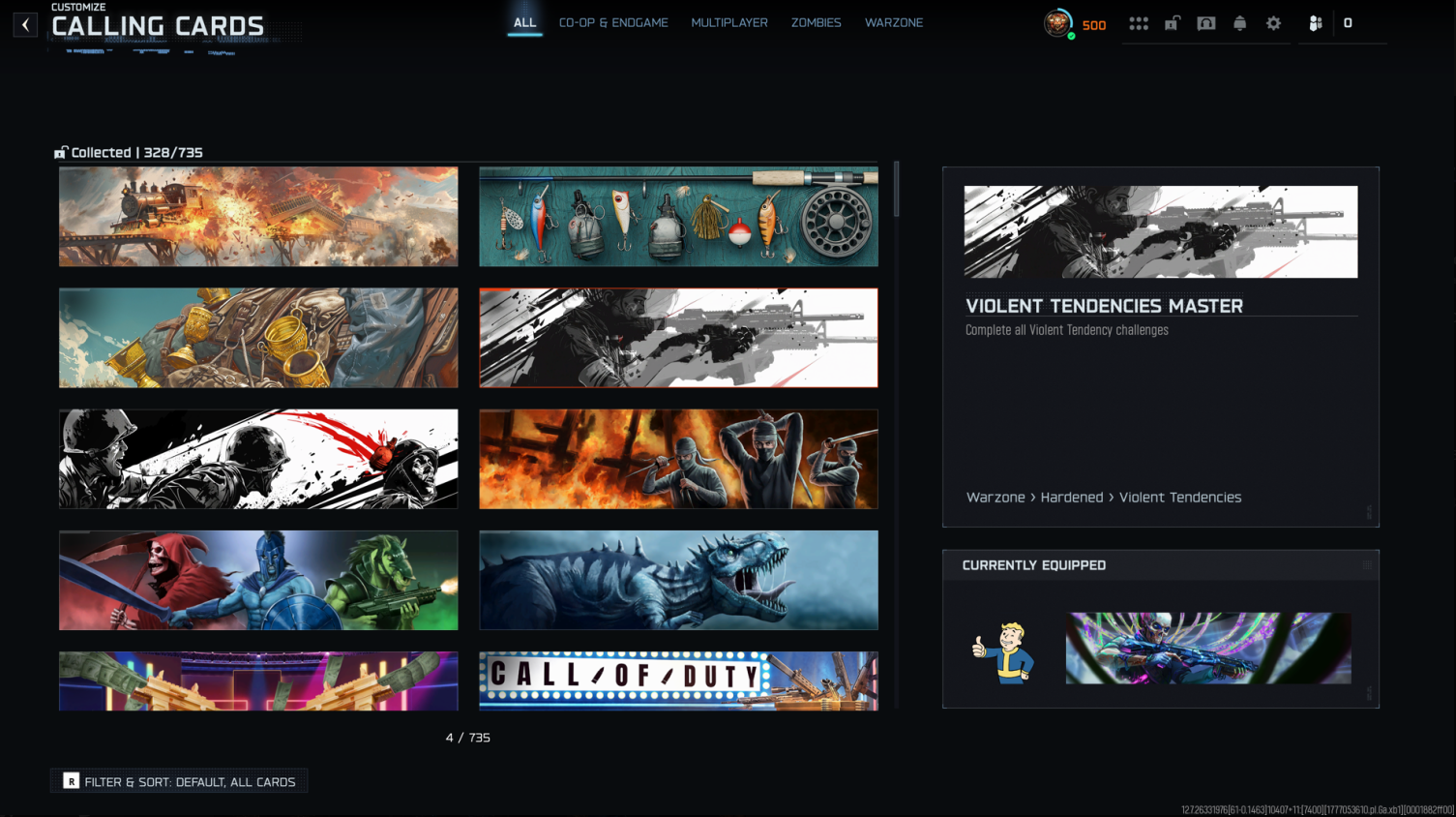Screen dimensions: 1456x817
Task: Click the Hardened breadcrumb text
Action: pyautogui.click(x=1072, y=498)
